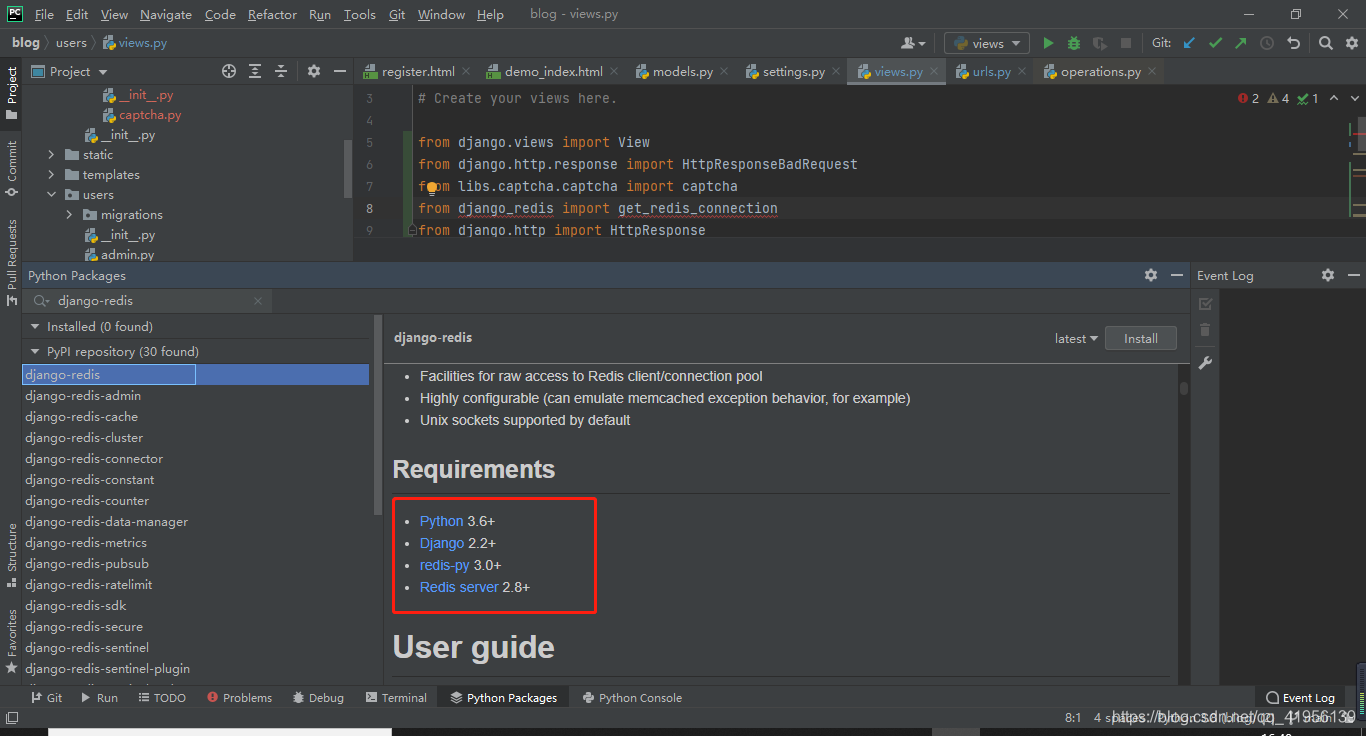Expand the static folder
This screenshot has height=736, width=1366.
point(52,155)
